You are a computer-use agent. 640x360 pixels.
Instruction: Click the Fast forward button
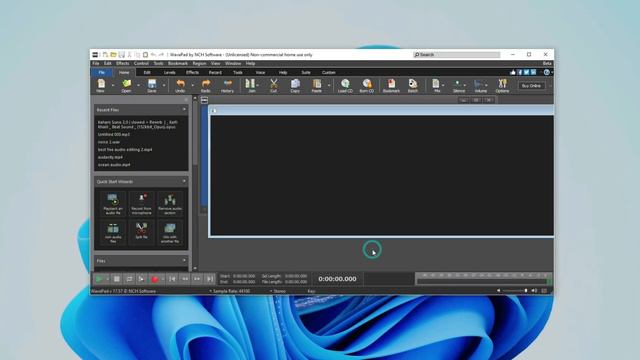pos(197,279)
